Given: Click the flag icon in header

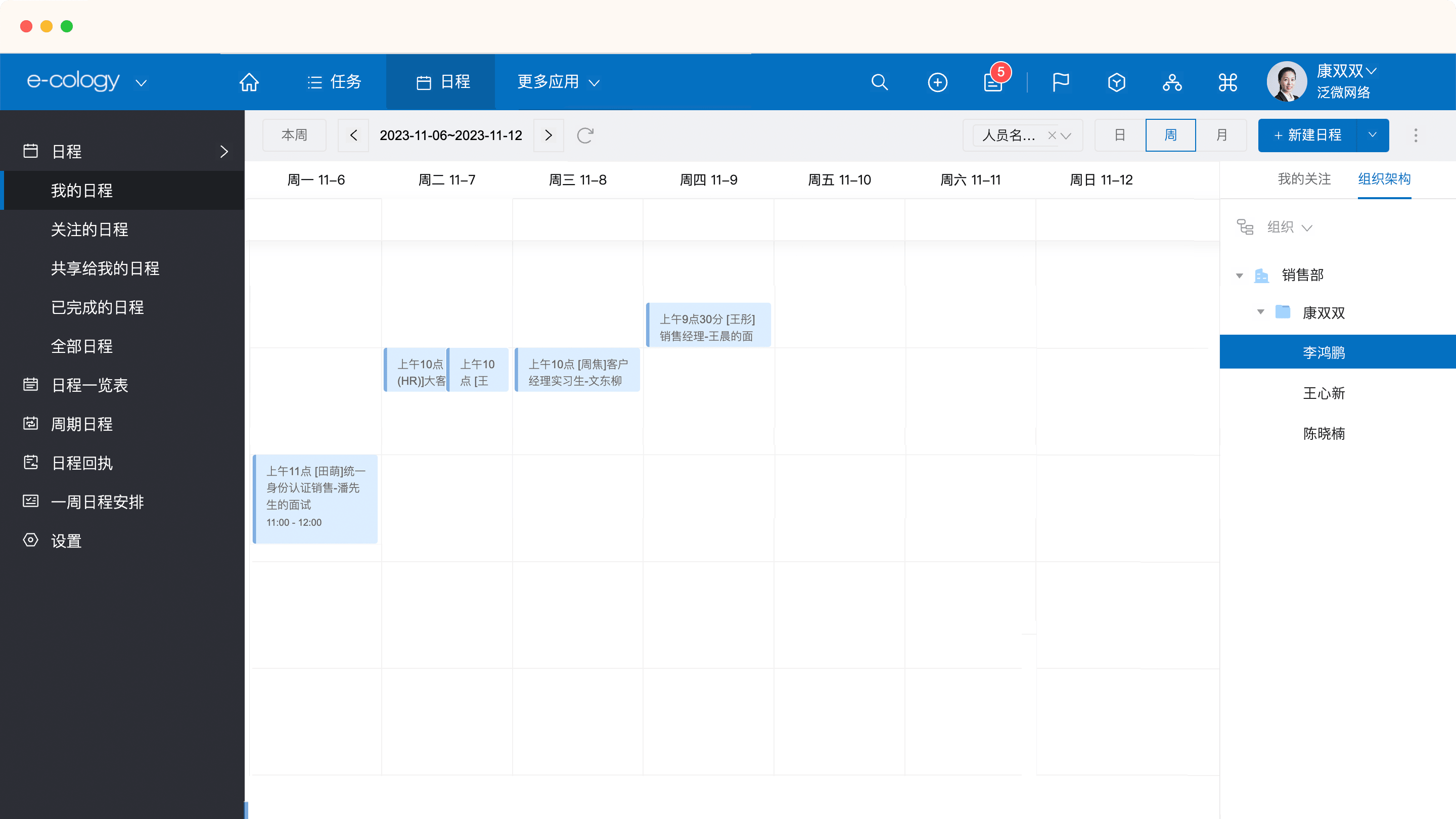Looking at the screenshot, I should pos(1060,82).
